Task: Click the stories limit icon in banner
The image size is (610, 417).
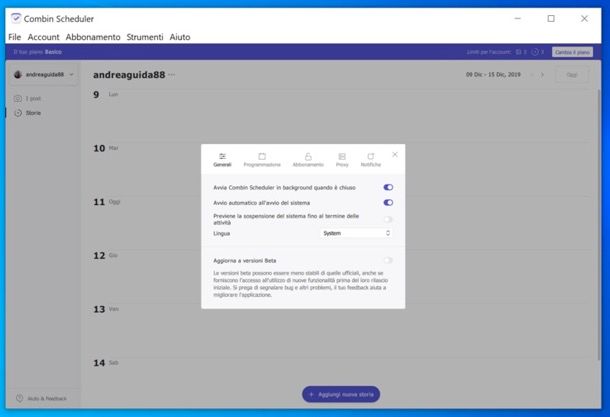Action: tap(535, 52)
